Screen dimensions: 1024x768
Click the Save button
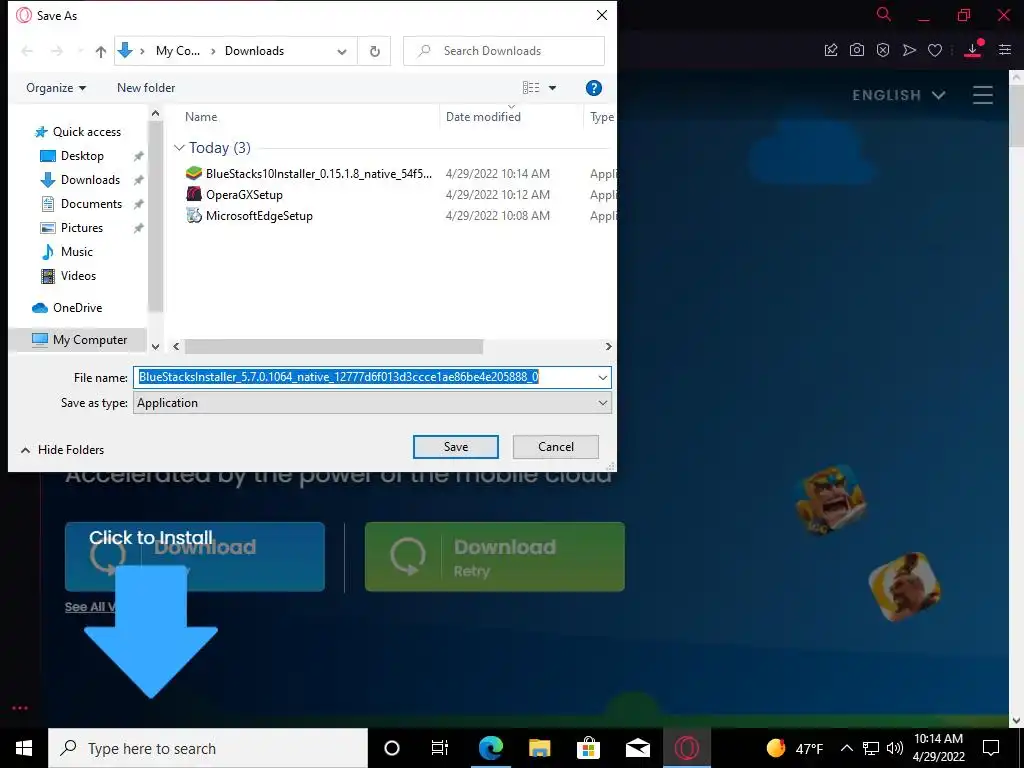(x=456, y=447)
